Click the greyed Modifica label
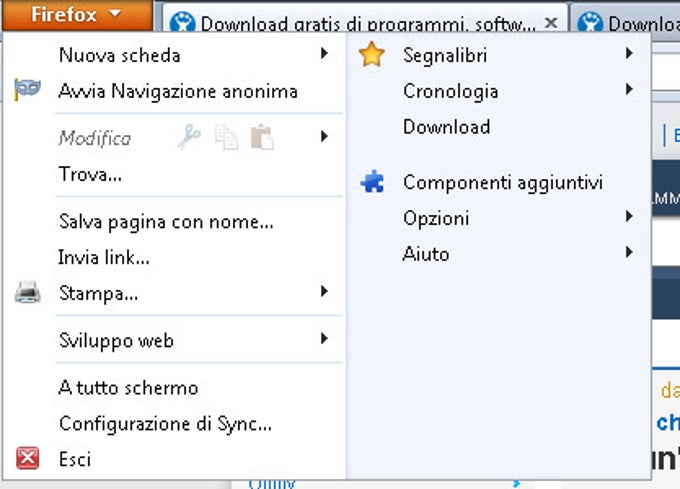 [x=95, y=138]
